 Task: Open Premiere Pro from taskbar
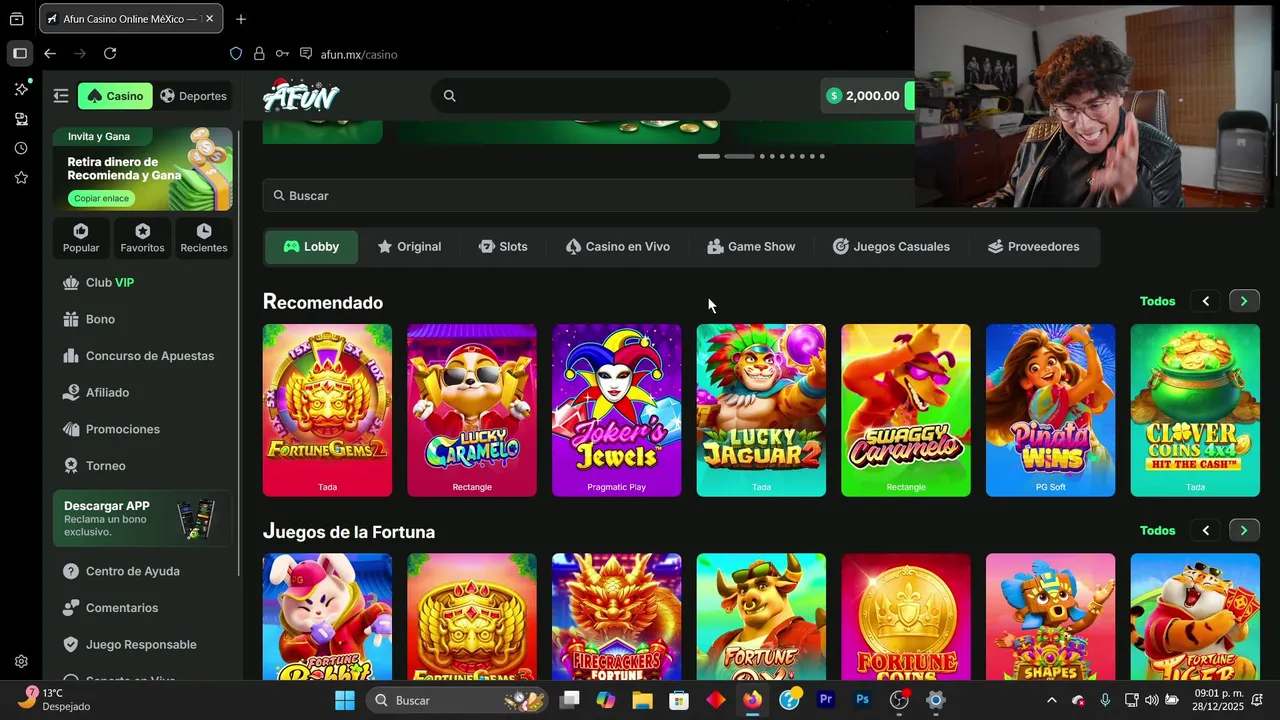[826, 700]
